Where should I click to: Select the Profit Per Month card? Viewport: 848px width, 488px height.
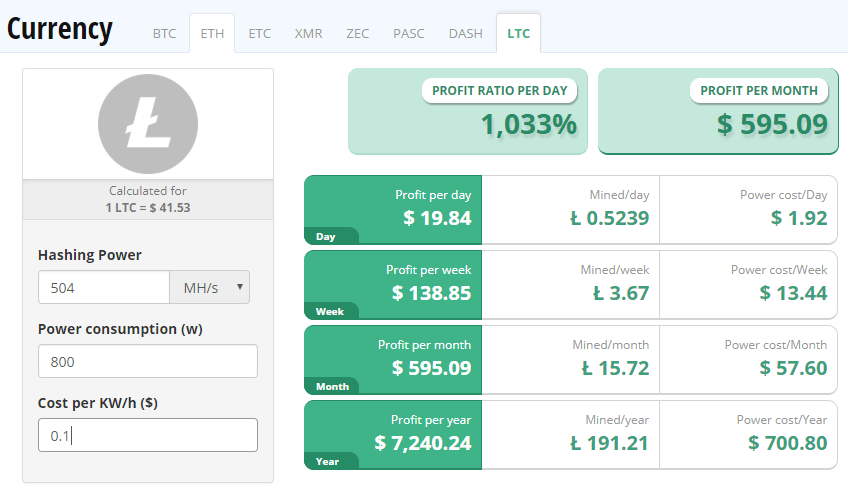[x=718, y=111]
